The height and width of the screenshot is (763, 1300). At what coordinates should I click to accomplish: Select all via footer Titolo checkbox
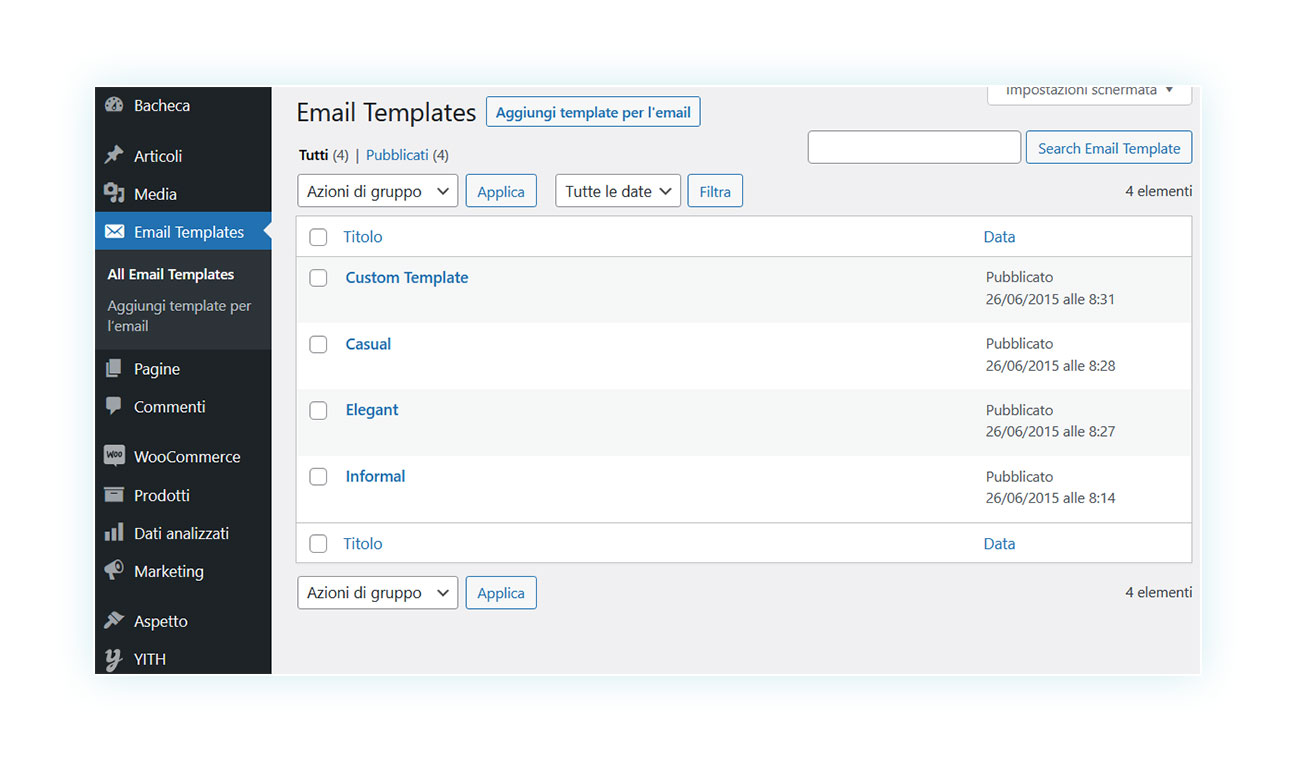(x=318, y=544)
